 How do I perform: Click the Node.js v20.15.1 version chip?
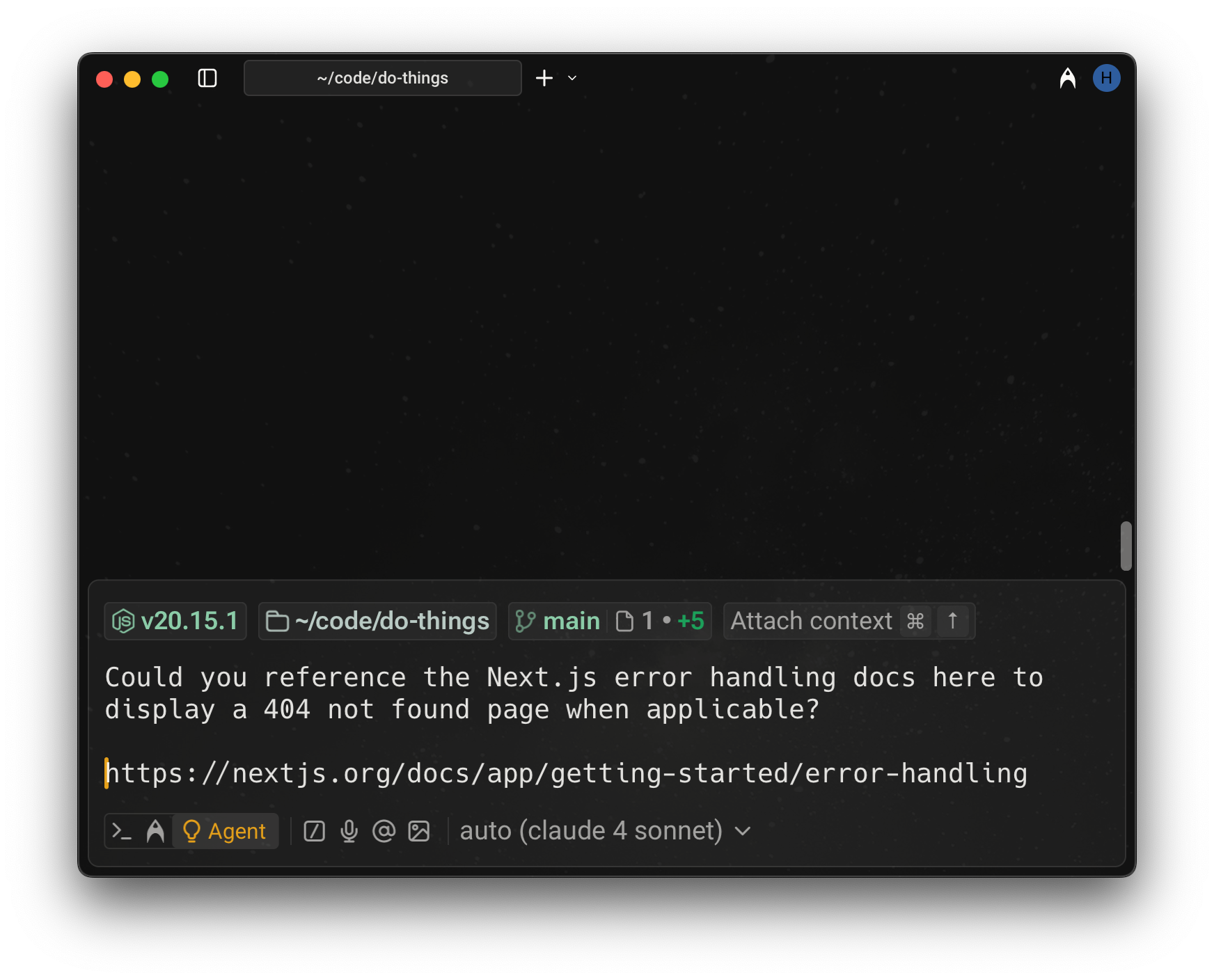[x=175, y=621]
